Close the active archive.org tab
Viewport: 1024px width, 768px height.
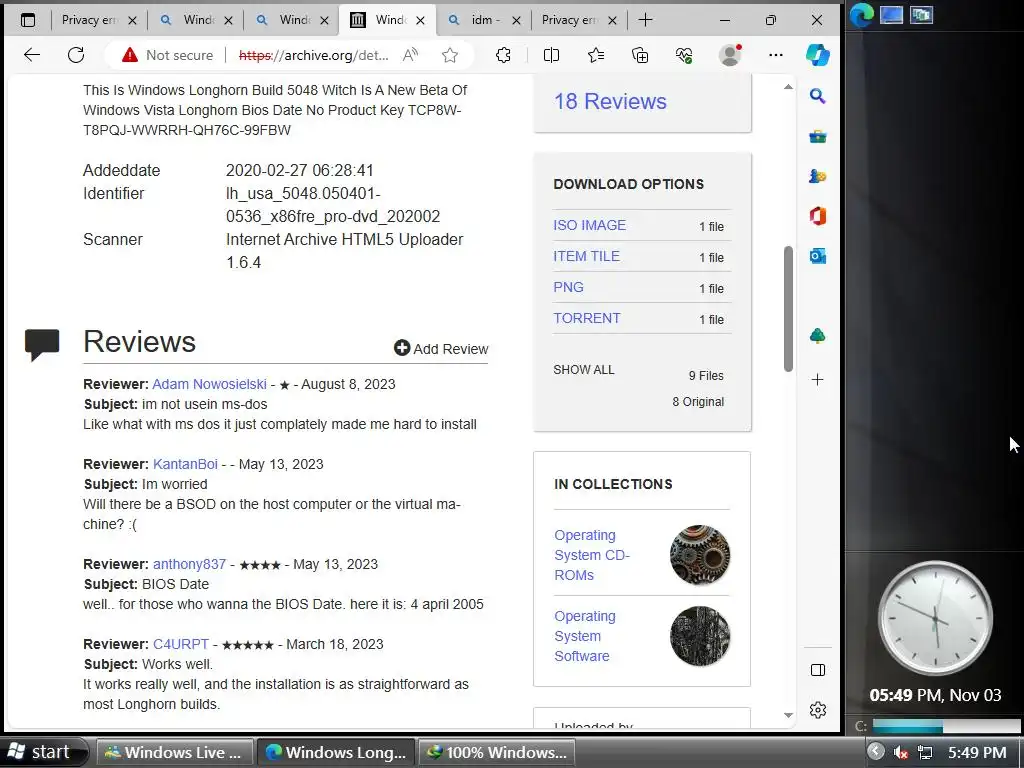(x=421, y=20)
